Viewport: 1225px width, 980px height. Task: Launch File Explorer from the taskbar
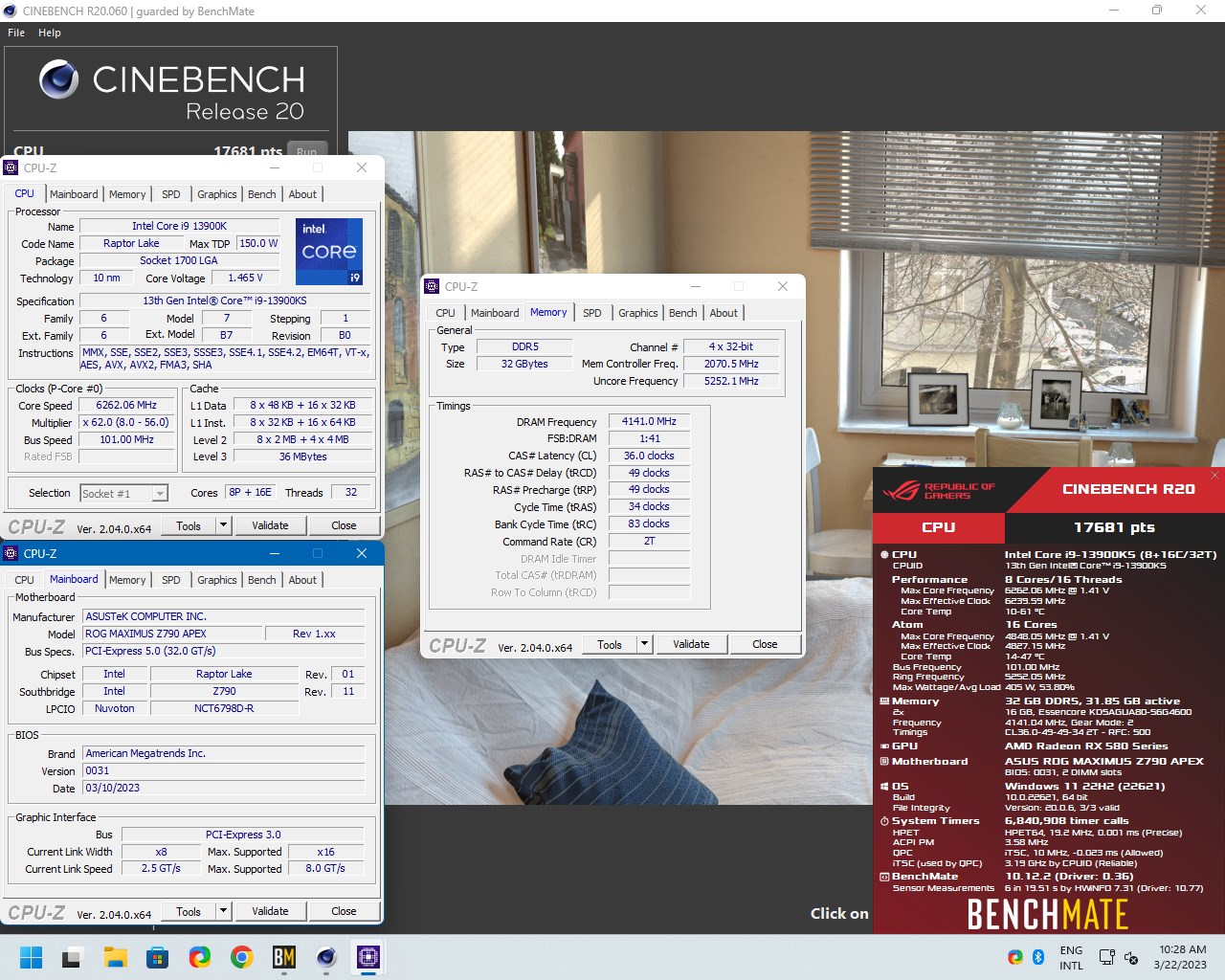pos(116,957)
